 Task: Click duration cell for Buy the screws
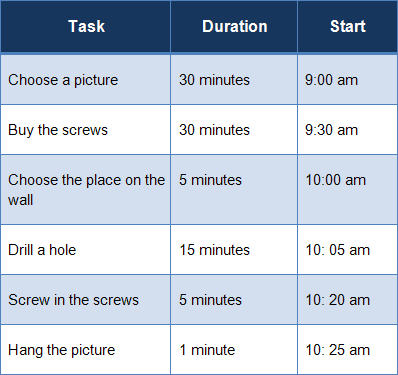(x=234, y=130)
